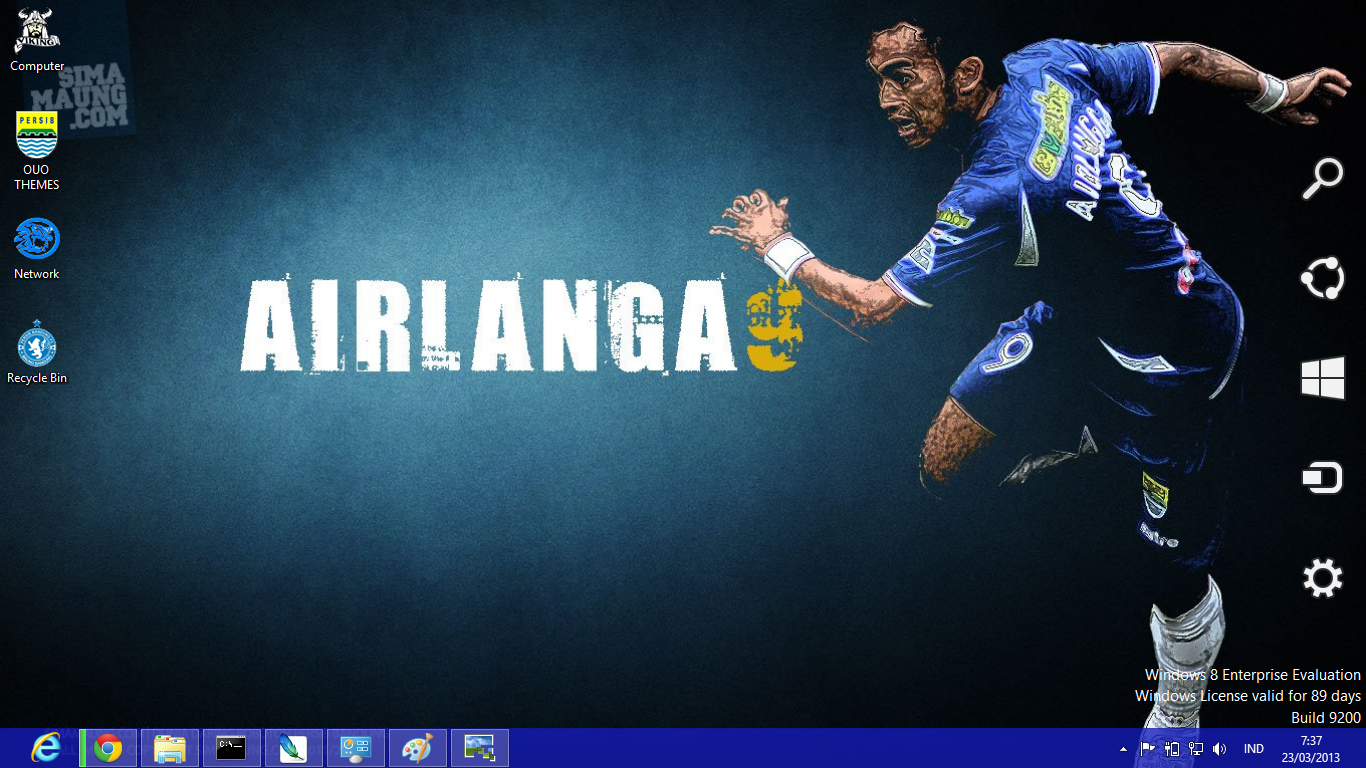Launch Adobe Photoshop from the taskbar
Viewport: 1366px width, 768px height.
(293, 747)
